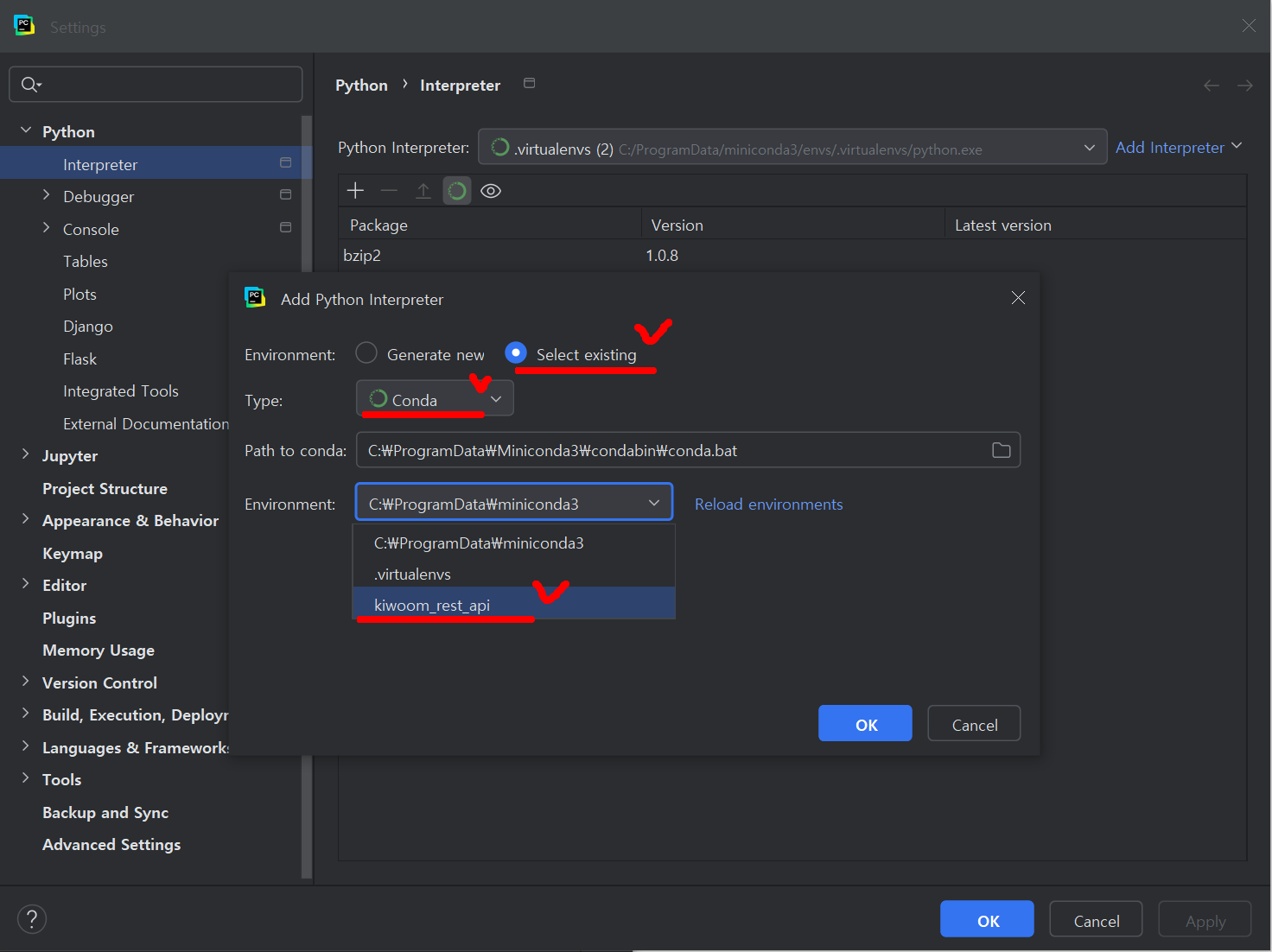
Task: Open the Flask settings page
Action: point(79,359)
